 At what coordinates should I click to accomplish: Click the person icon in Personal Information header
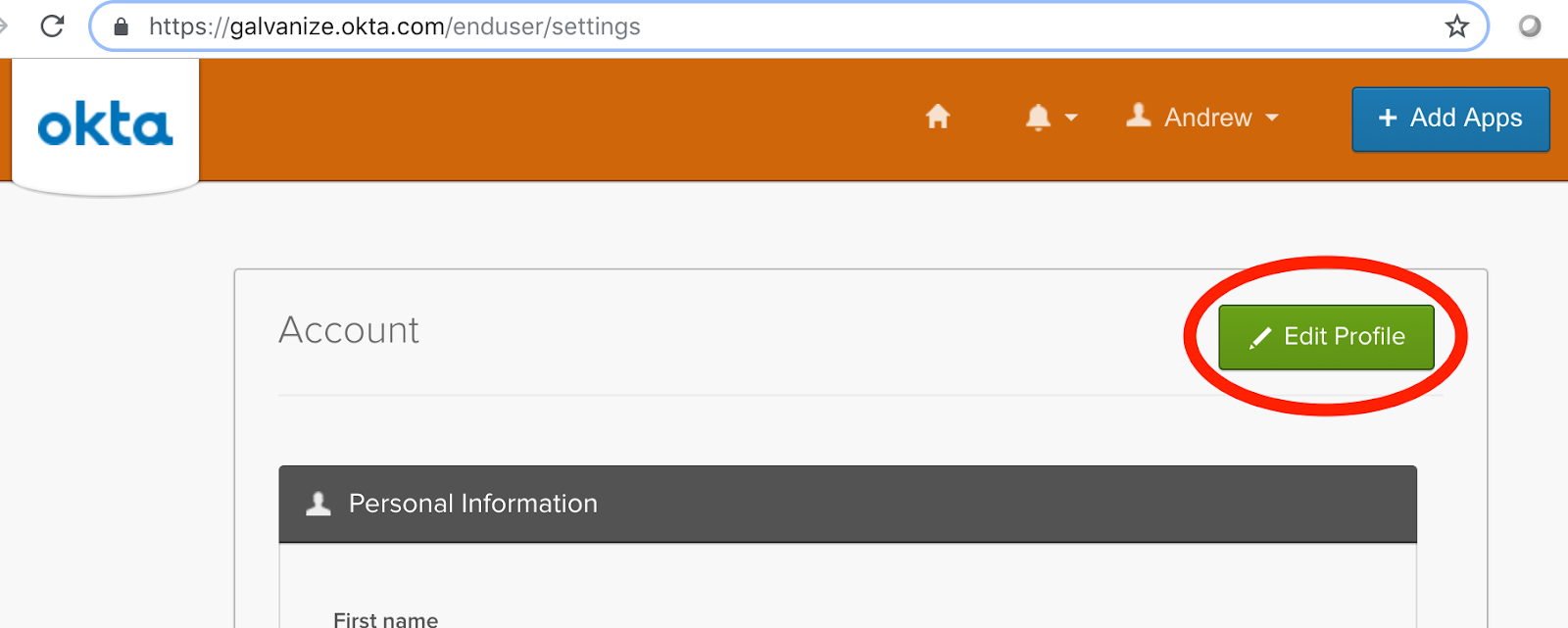[318, 504]
